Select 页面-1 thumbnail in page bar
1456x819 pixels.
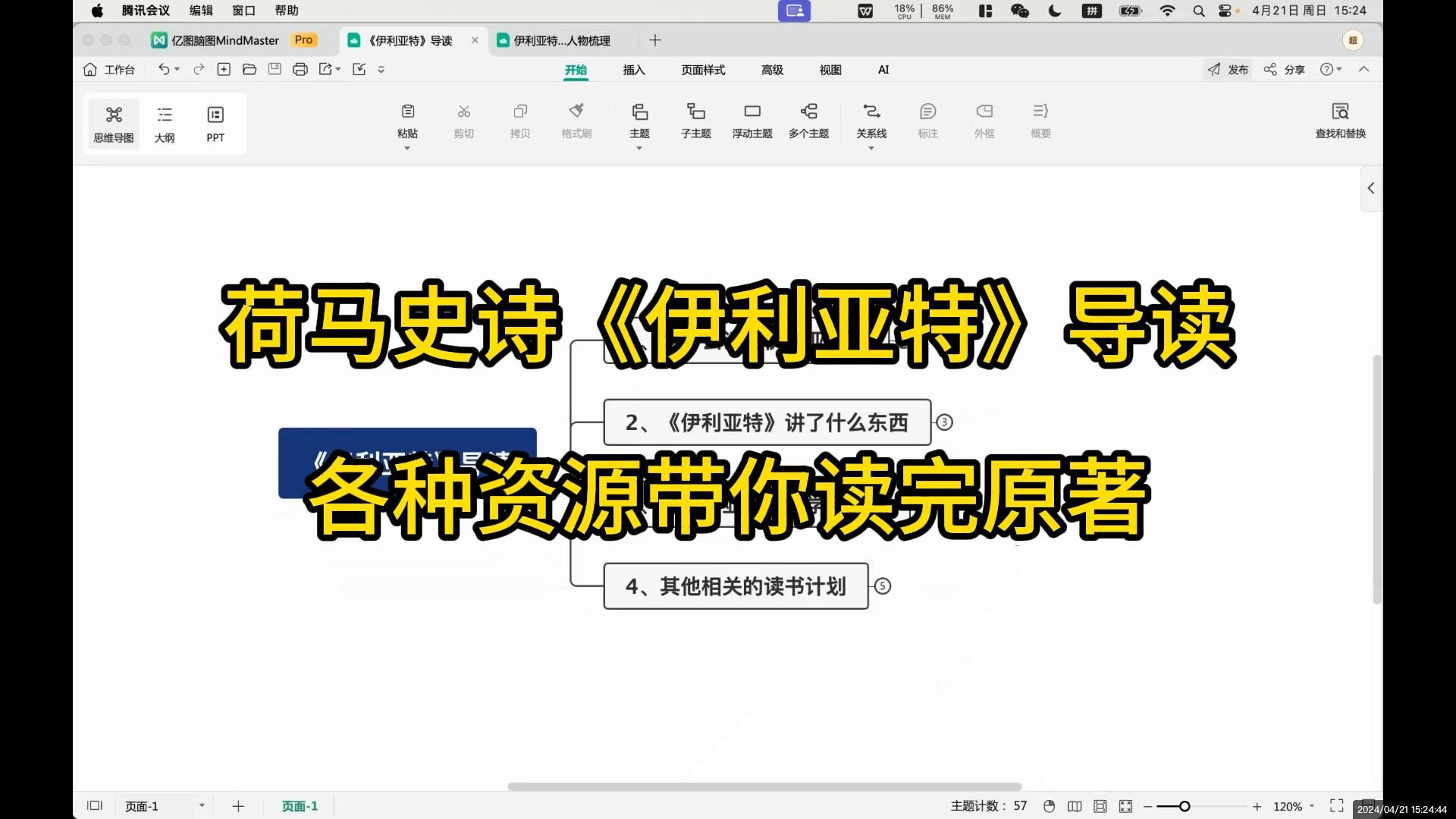(300, 806)
